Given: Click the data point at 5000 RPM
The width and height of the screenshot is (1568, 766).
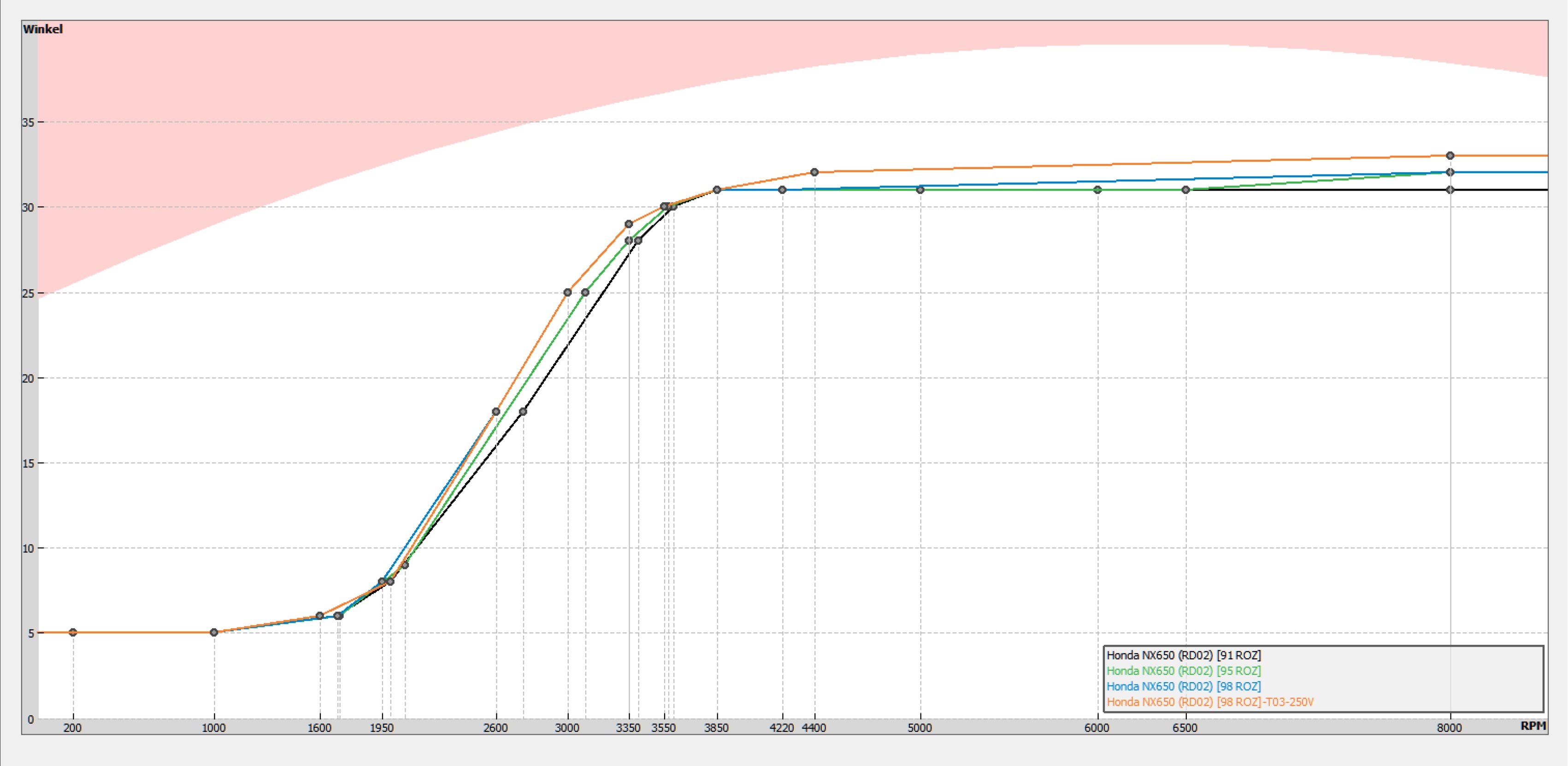Looking at the screenshot, I should pyautogui.click(x=920, y=190).
